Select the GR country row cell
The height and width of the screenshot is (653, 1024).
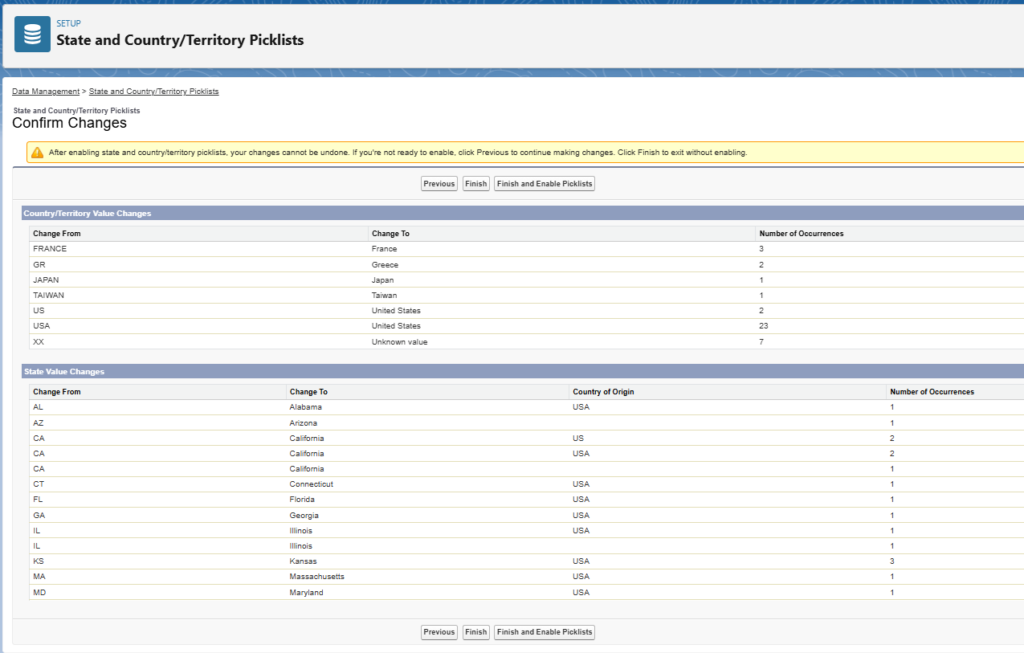pos(39,264)
